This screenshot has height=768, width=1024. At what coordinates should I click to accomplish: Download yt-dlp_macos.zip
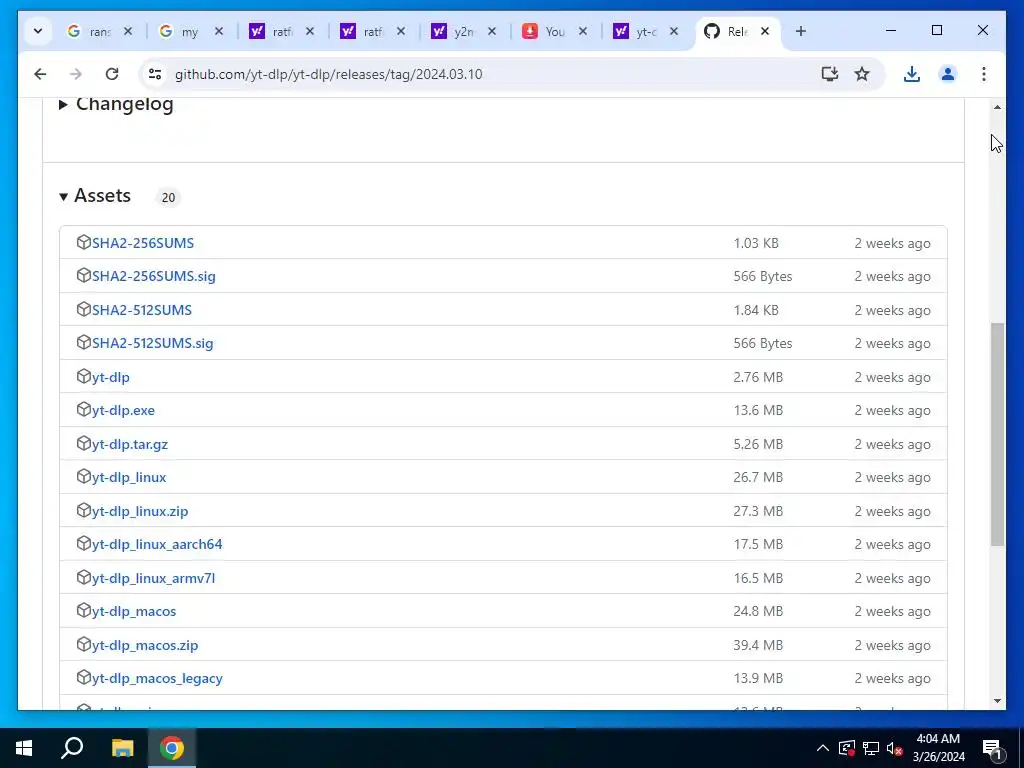(x=145, y=646)
